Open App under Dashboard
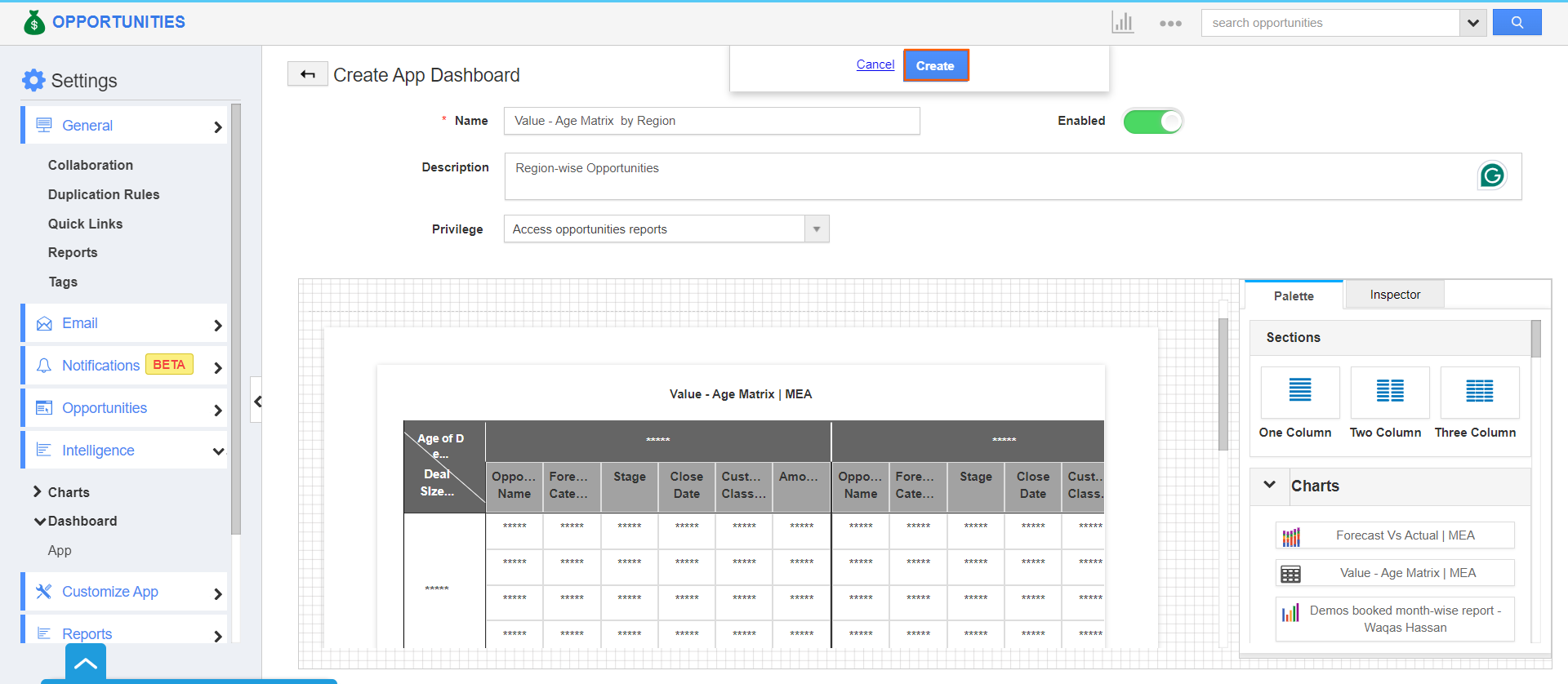The image size is (1568, 684). click(60, 550)
